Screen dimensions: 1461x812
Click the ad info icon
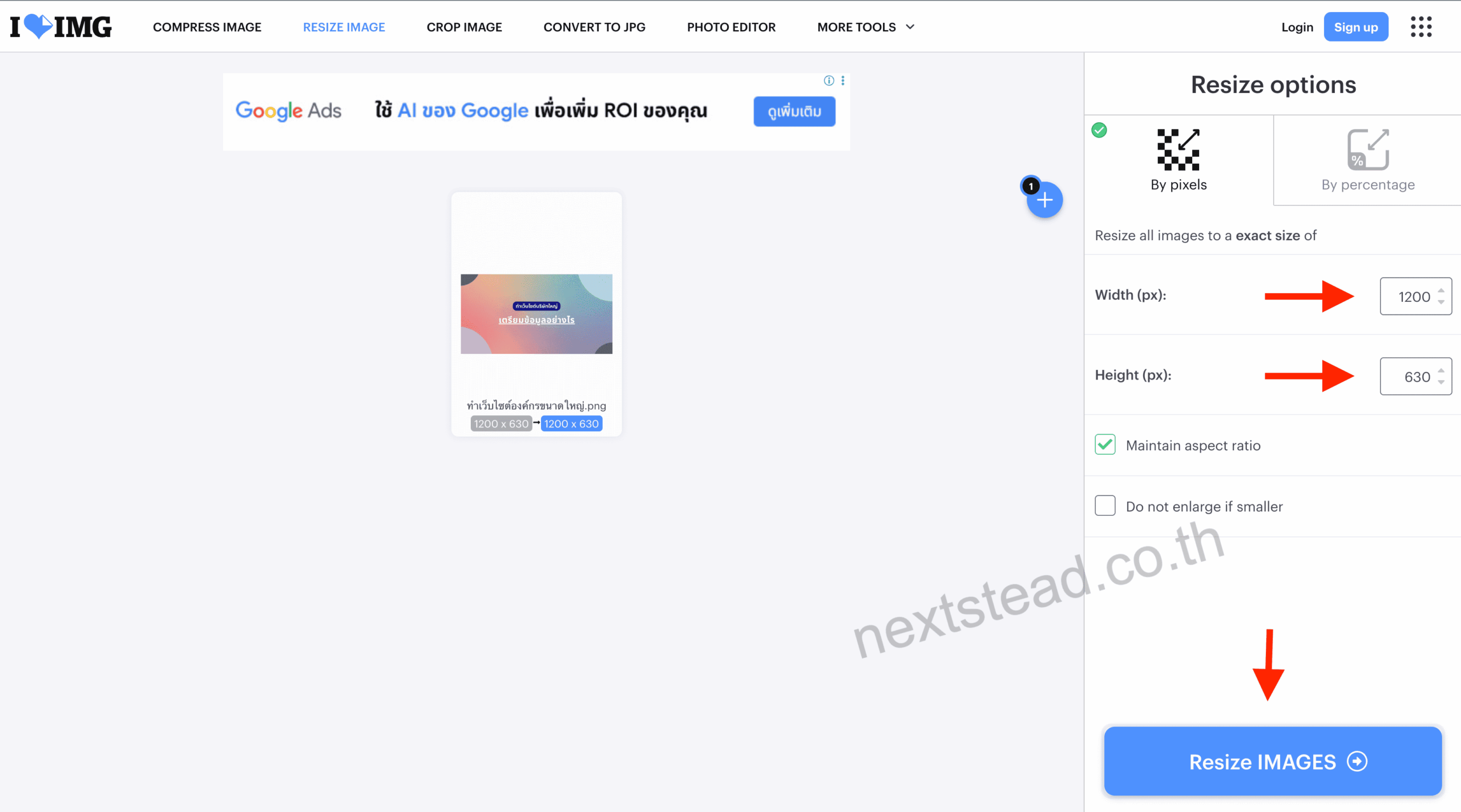pos(829,80)
